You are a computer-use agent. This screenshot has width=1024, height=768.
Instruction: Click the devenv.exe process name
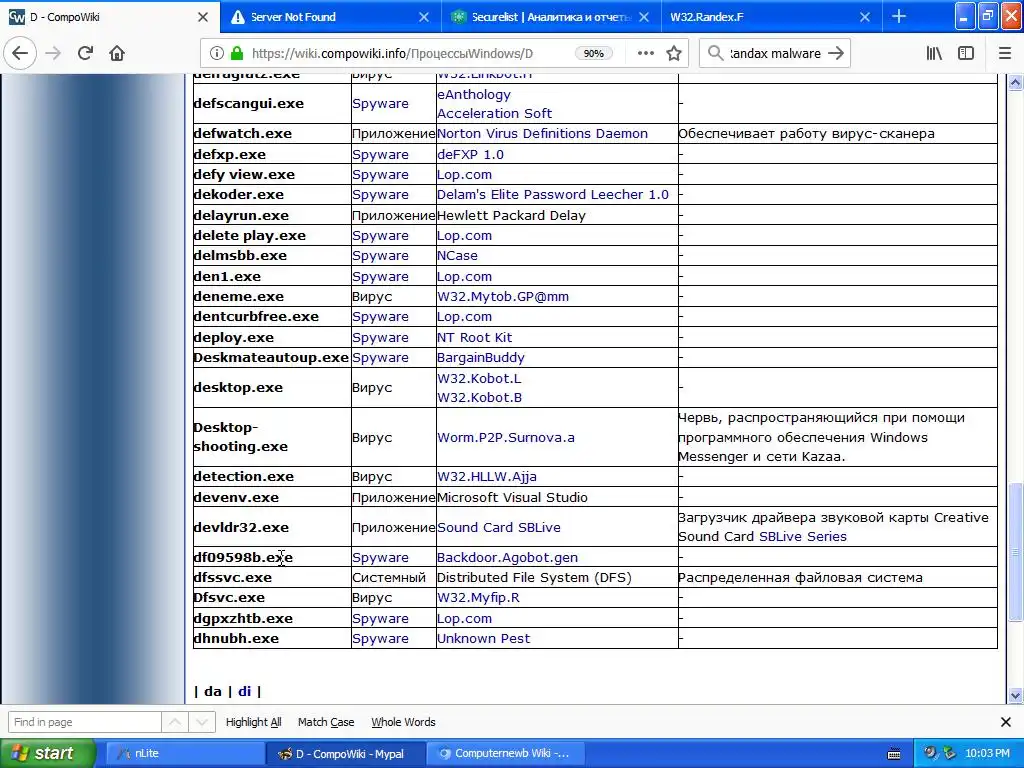point(236,497)
